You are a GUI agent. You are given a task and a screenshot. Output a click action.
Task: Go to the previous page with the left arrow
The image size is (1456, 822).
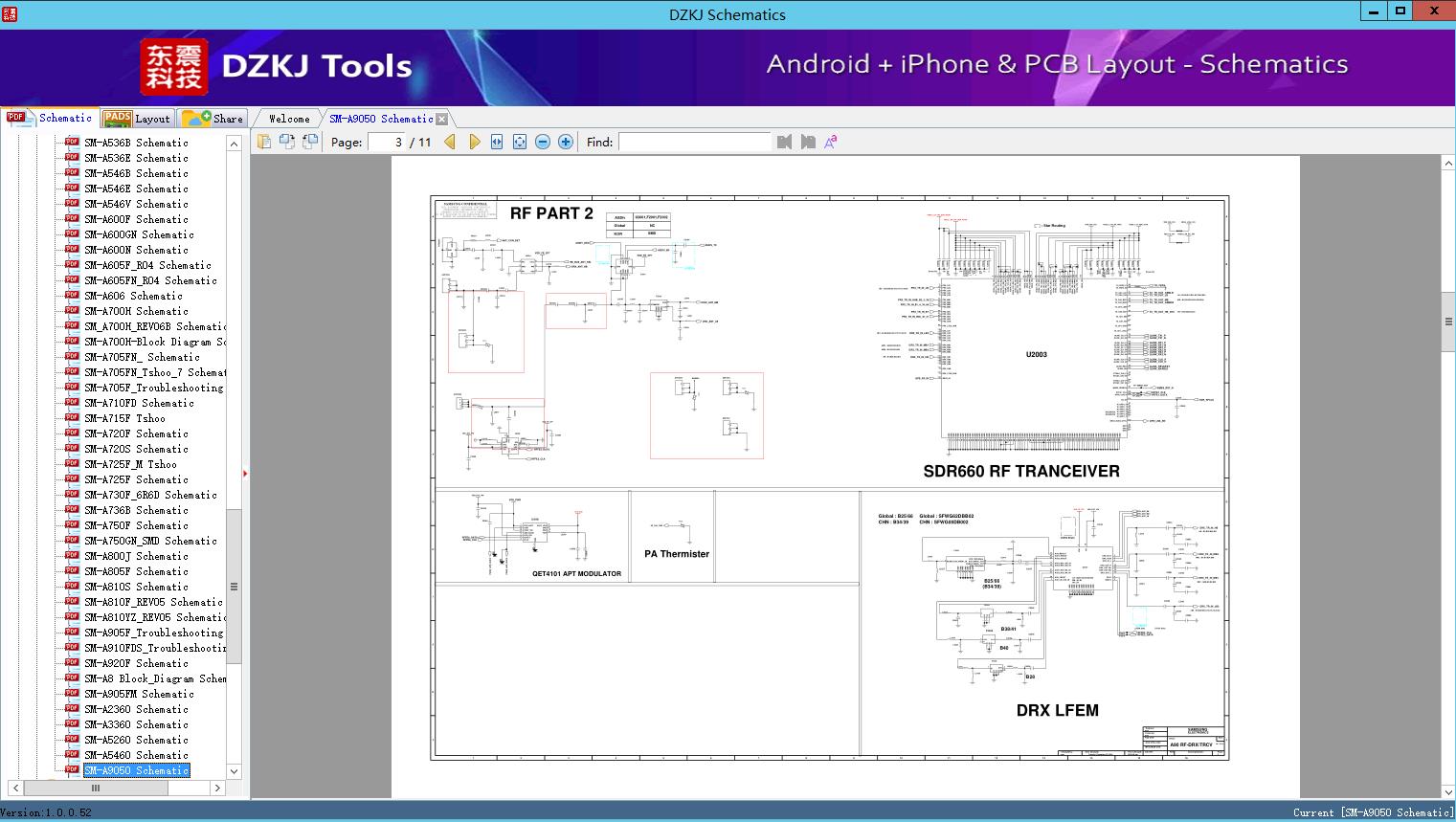click(450, 142)
